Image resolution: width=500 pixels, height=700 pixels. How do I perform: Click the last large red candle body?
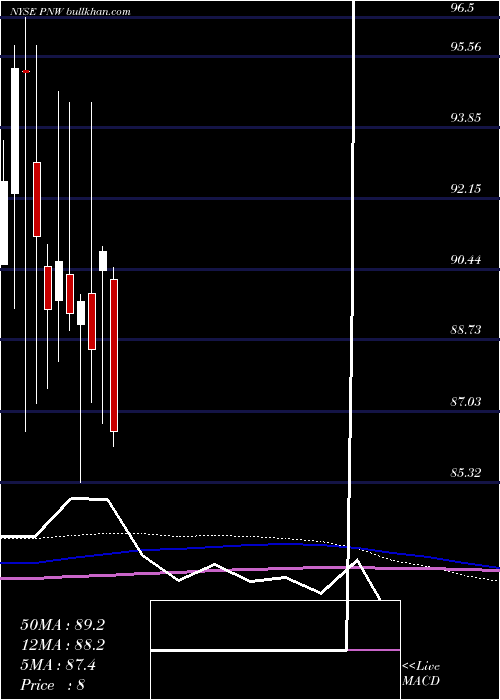pos(114,355)
